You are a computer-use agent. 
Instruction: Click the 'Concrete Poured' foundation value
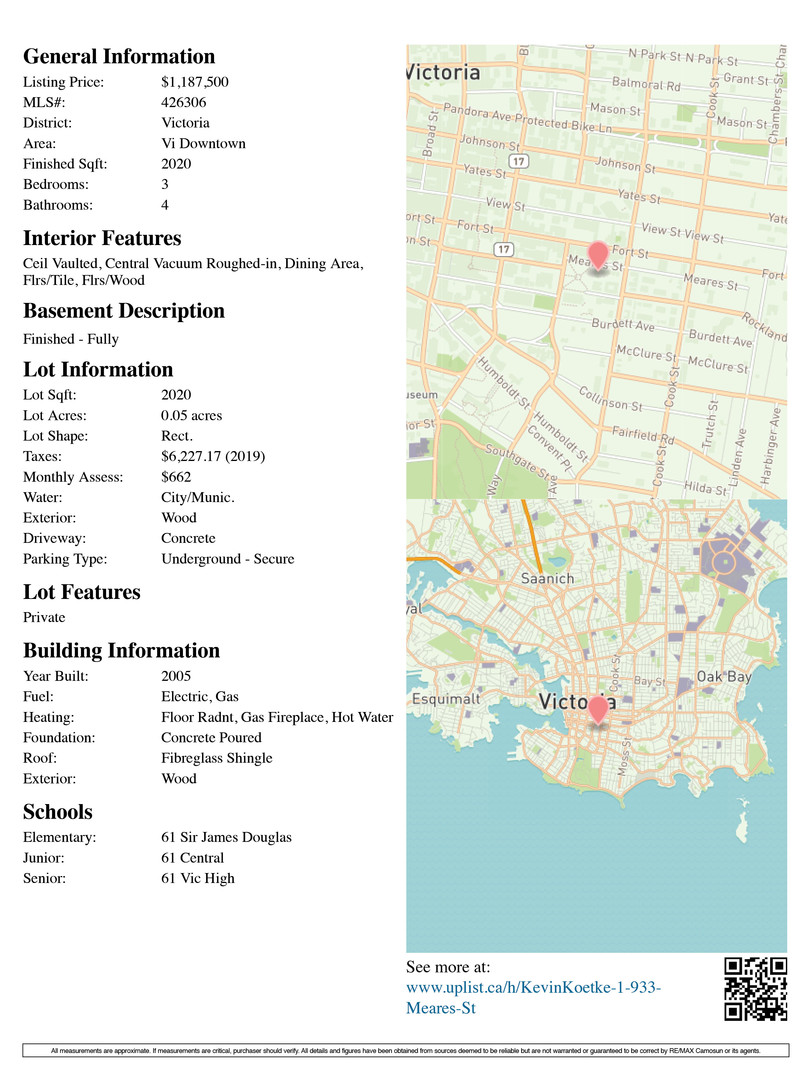tap(211, 738)
